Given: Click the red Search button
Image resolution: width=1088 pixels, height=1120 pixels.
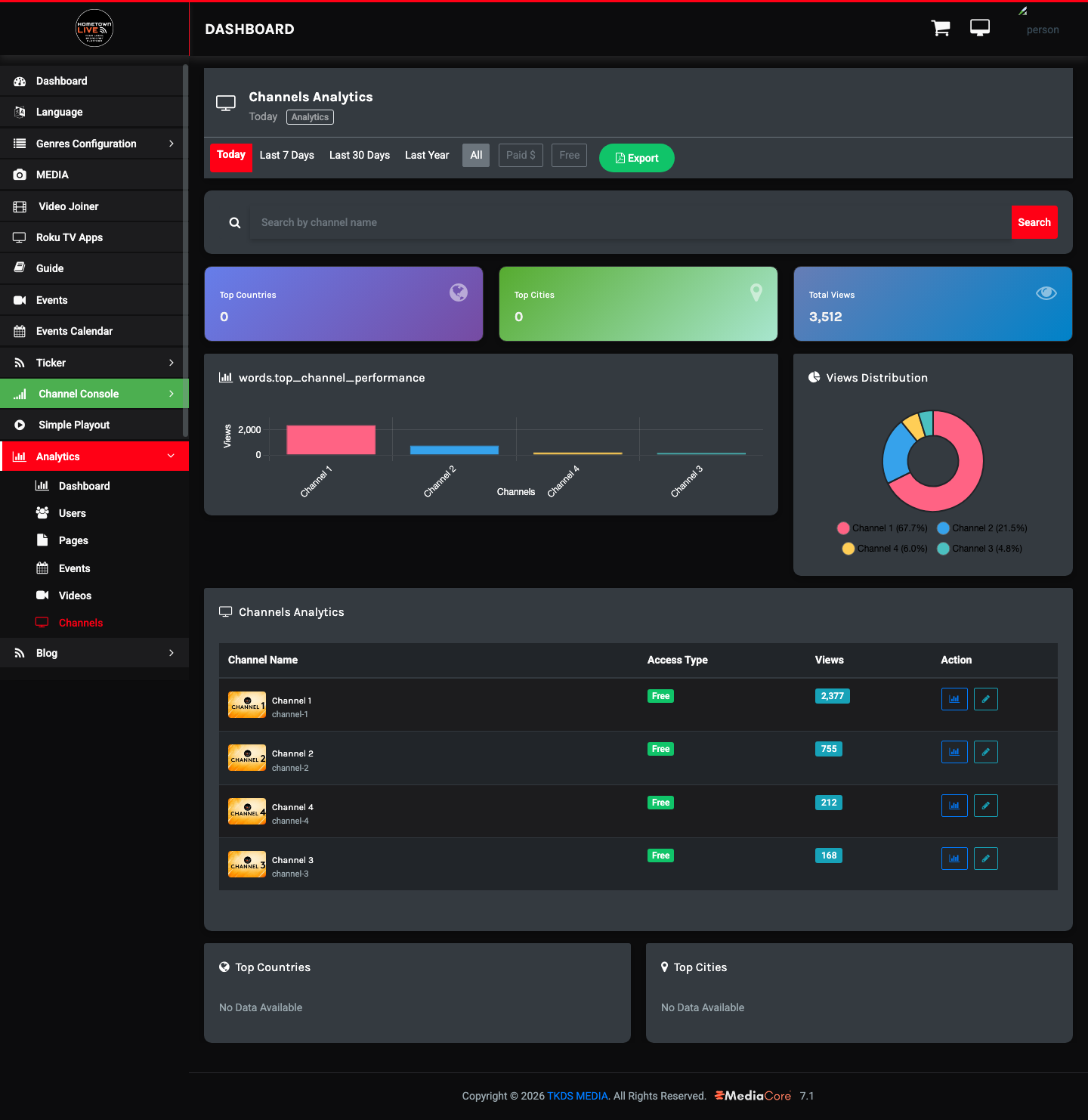Looking at the screenshot, I should pyautogui.click(x=1034, y=222).
